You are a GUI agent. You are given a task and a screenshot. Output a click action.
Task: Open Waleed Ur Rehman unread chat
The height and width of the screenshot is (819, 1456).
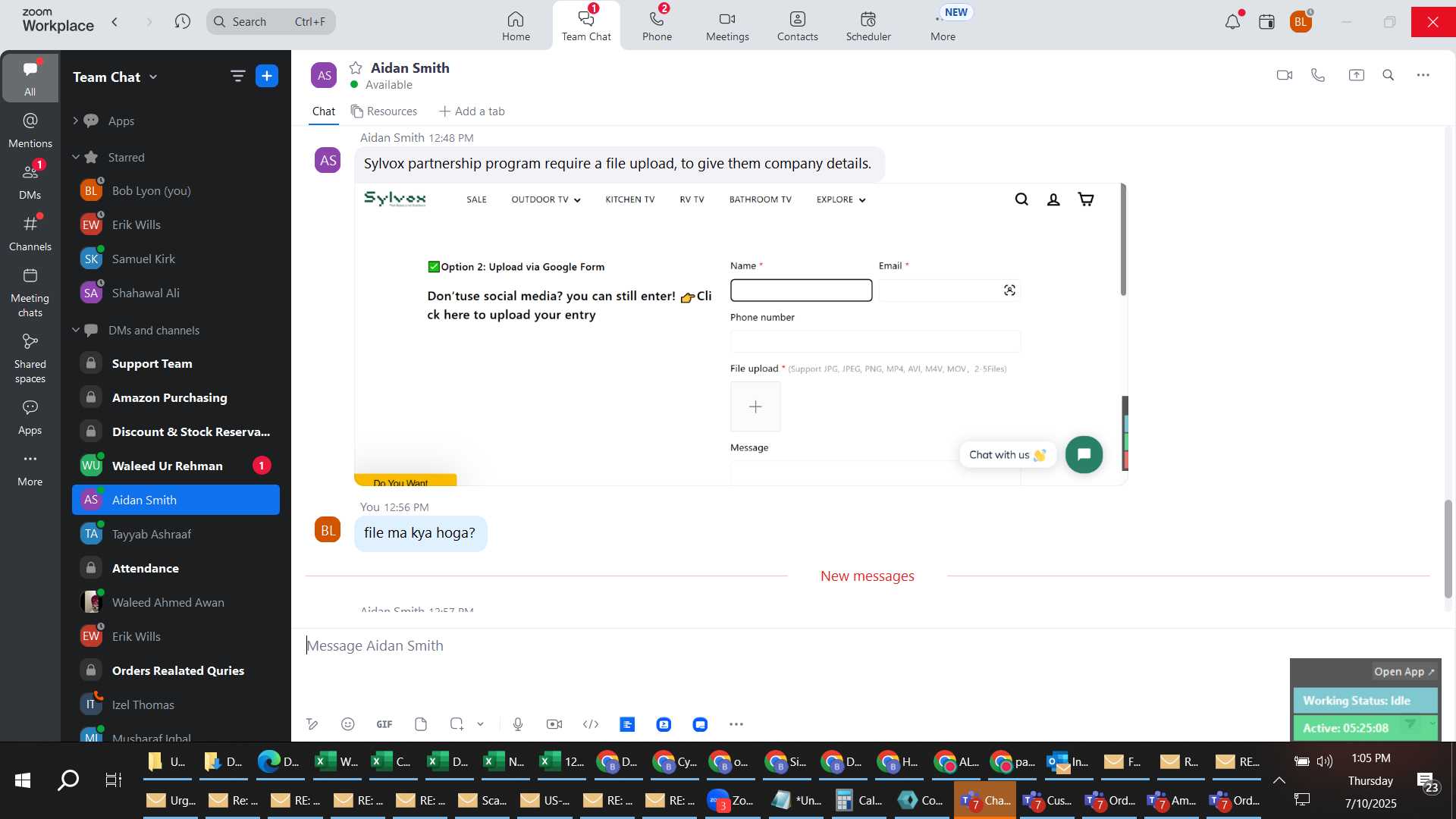click(x=176, y=466)
